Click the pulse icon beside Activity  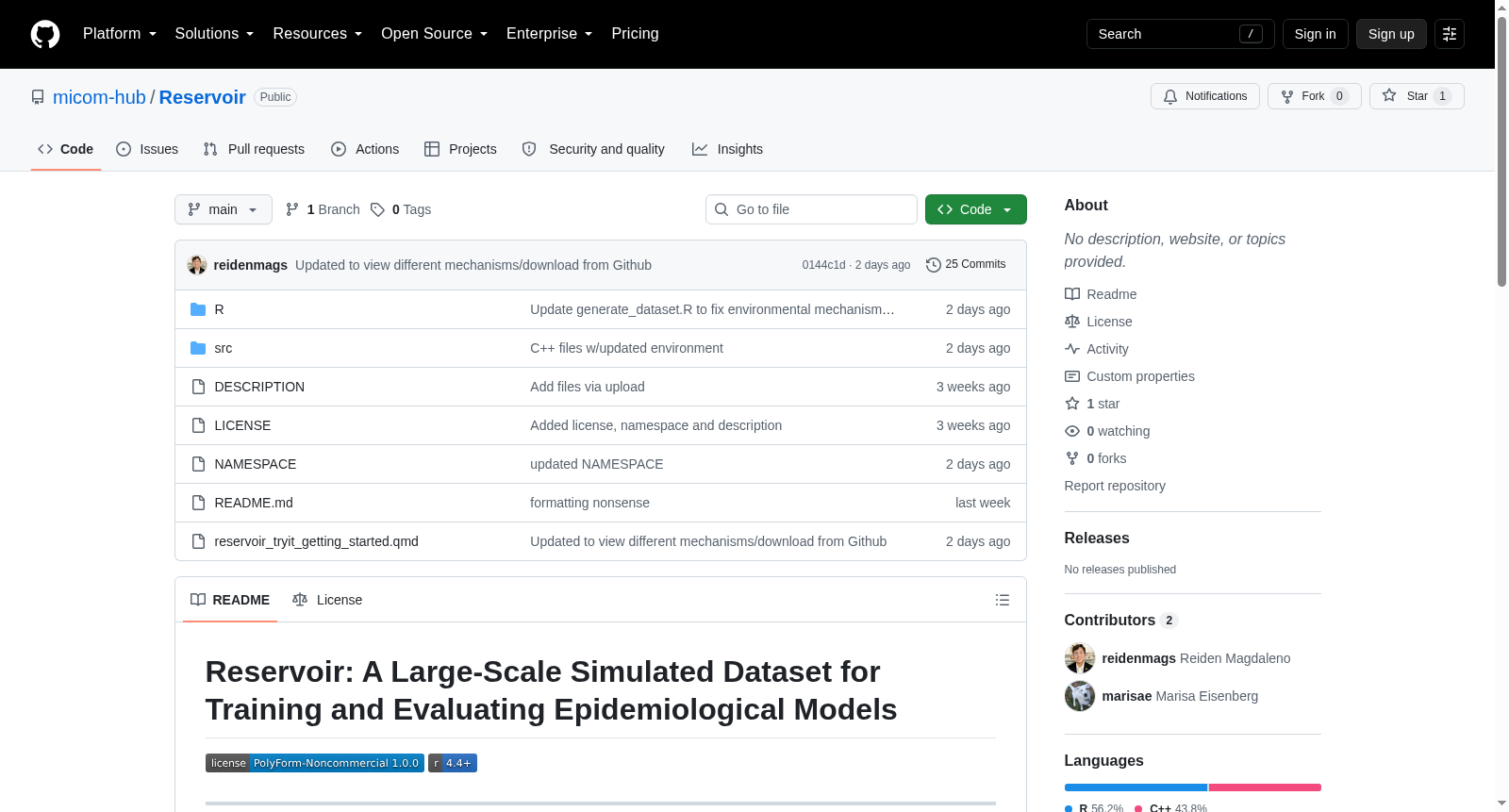(x=1072, y=349)
